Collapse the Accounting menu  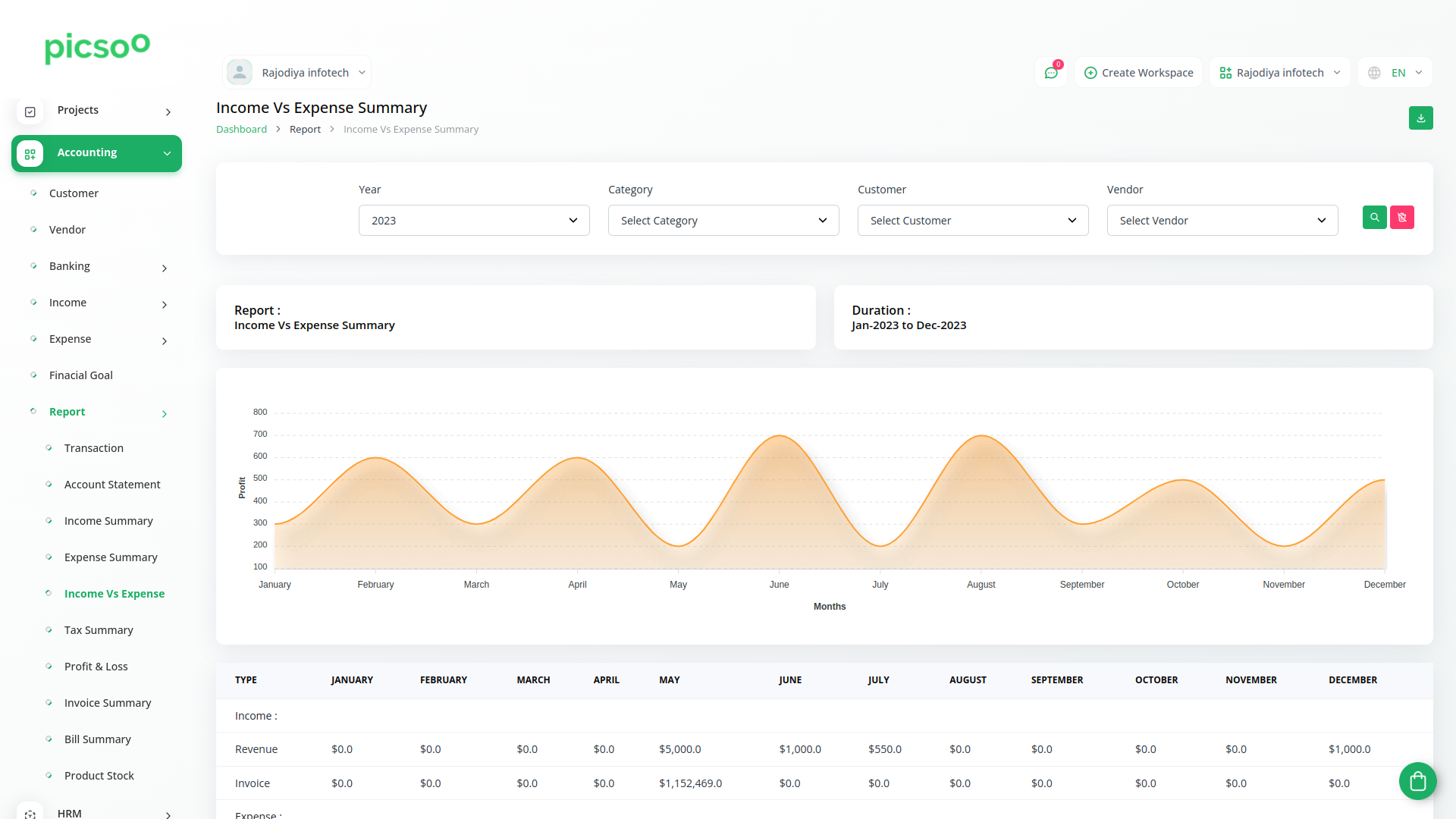click(x=167, y=153)
